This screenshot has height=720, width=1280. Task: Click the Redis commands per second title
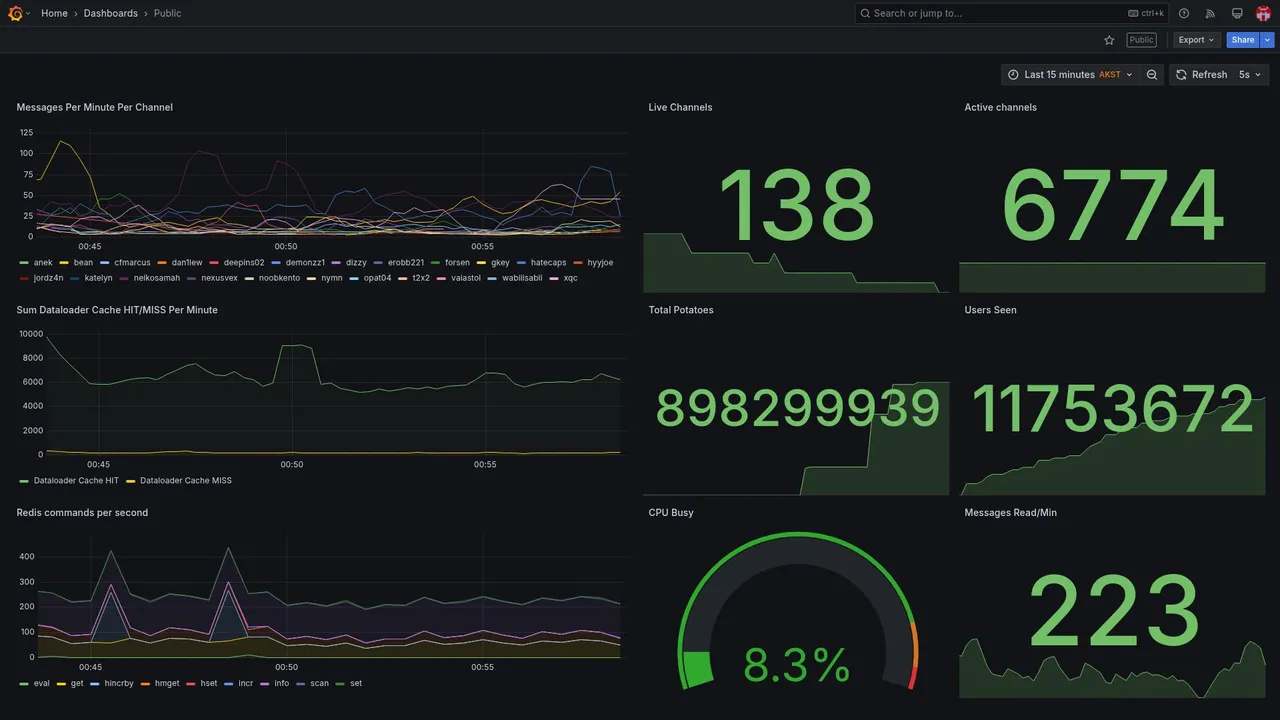82,513
